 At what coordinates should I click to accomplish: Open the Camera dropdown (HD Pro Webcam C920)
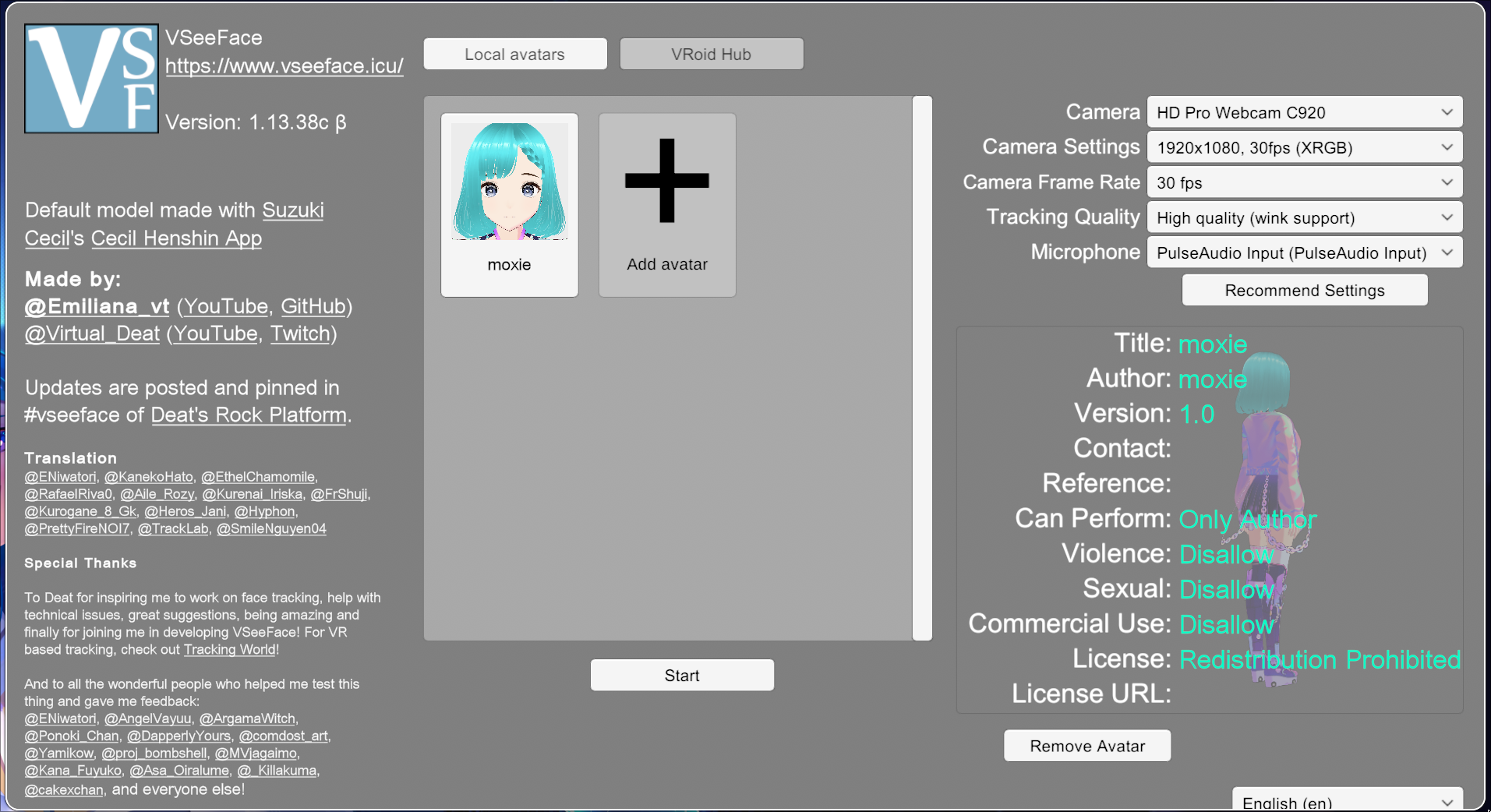point(1305,112)
